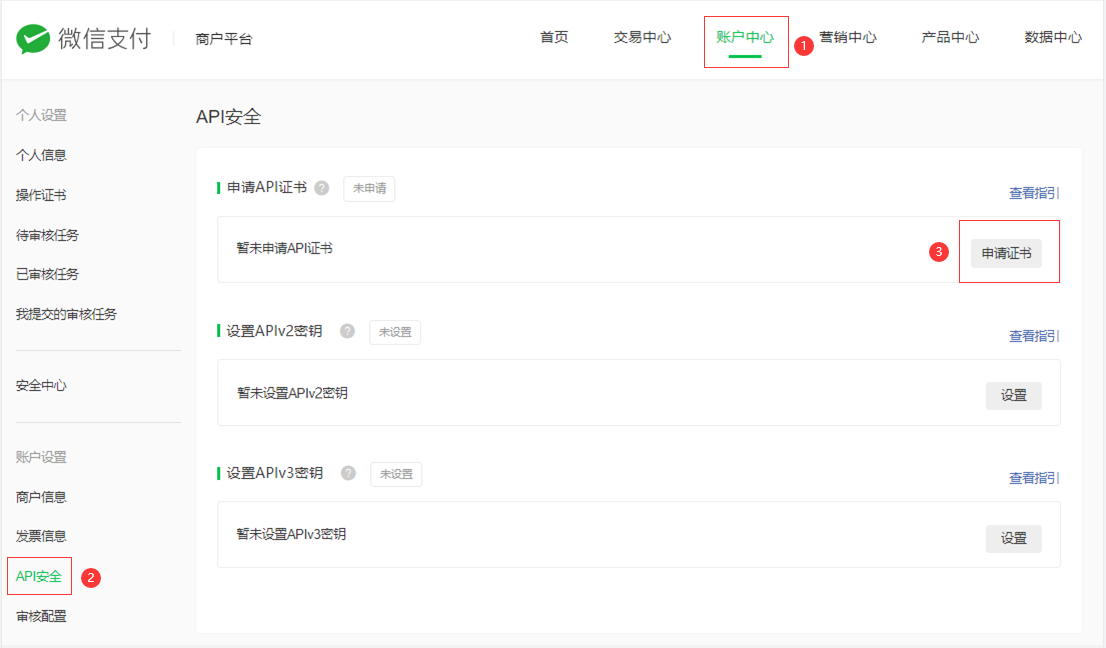The image size is (1106, 648).
Task: Select 商户信息 under 账户设置
Action: coord(41,497)
